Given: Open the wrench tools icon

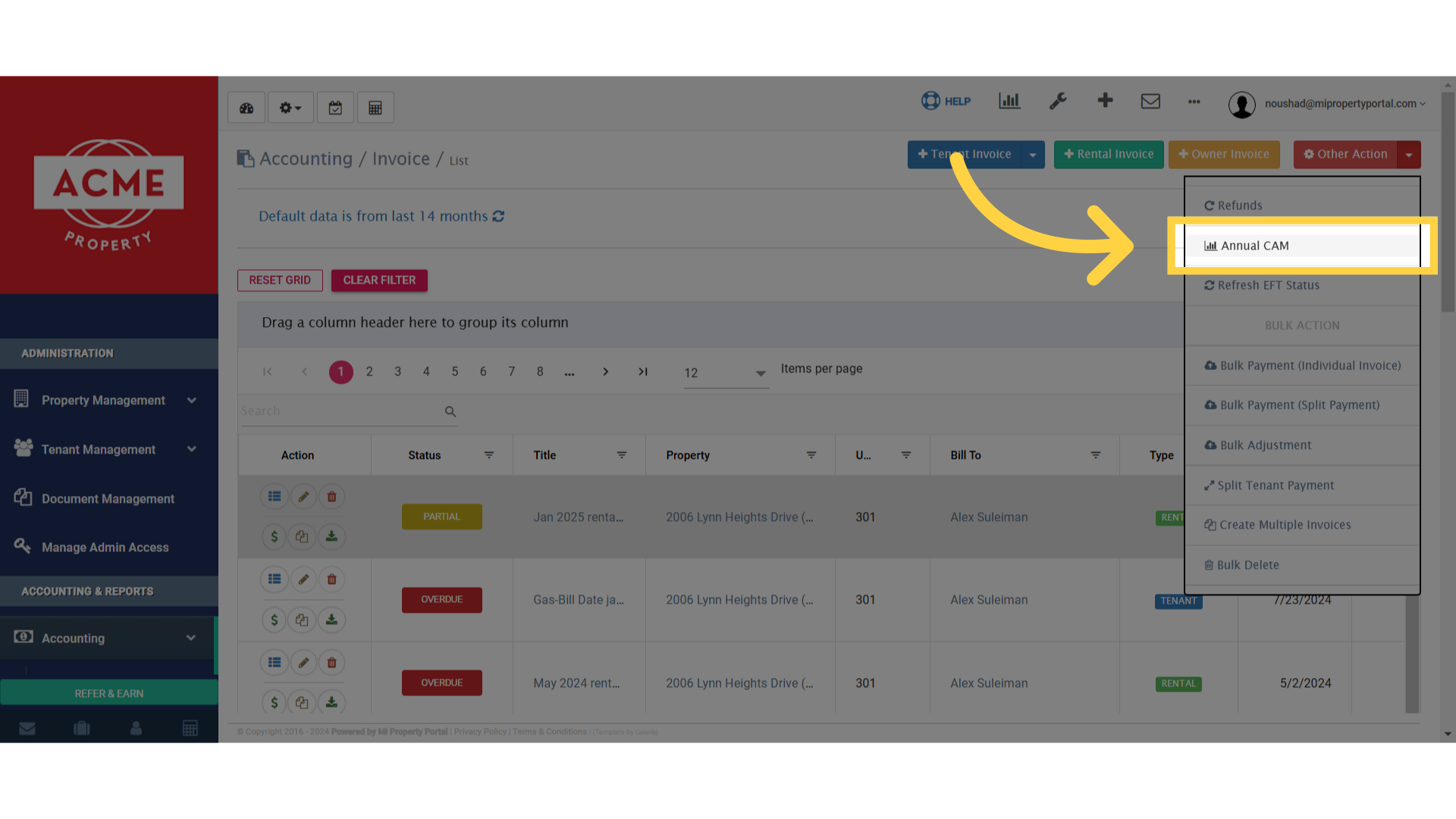Looking at the screenshot, I should coord(1057,101).
